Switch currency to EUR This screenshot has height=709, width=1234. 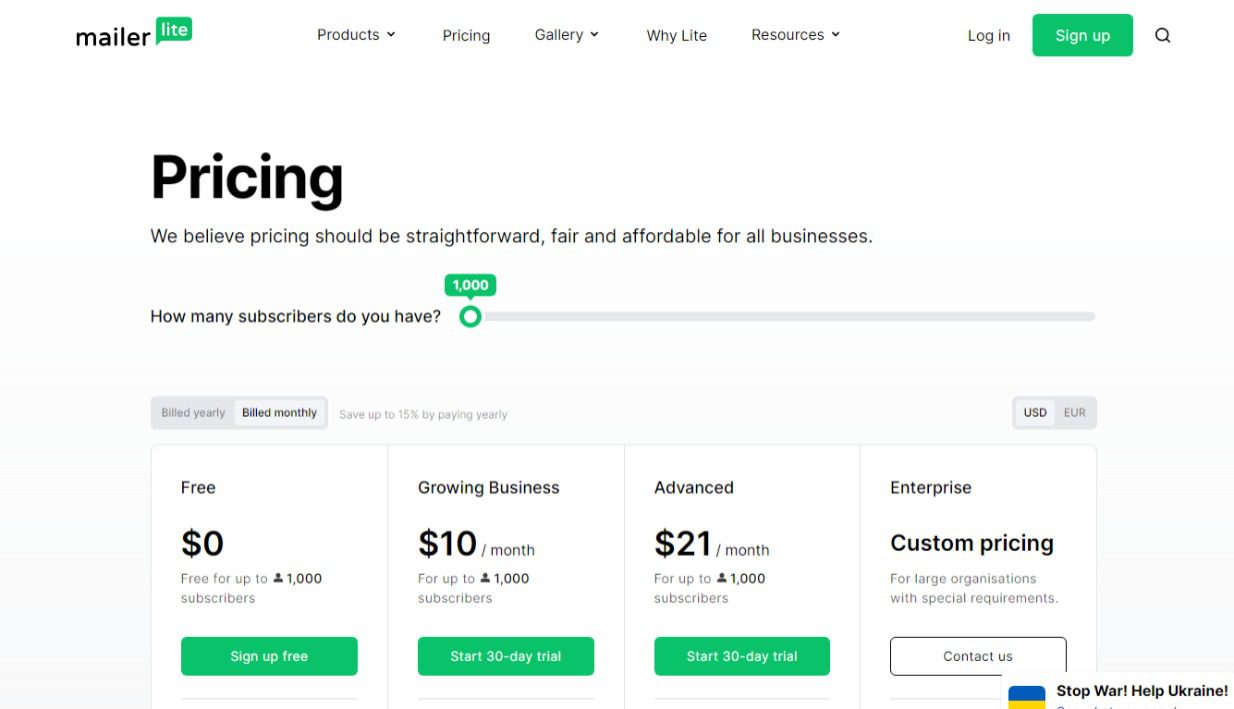pos(1075,413)
